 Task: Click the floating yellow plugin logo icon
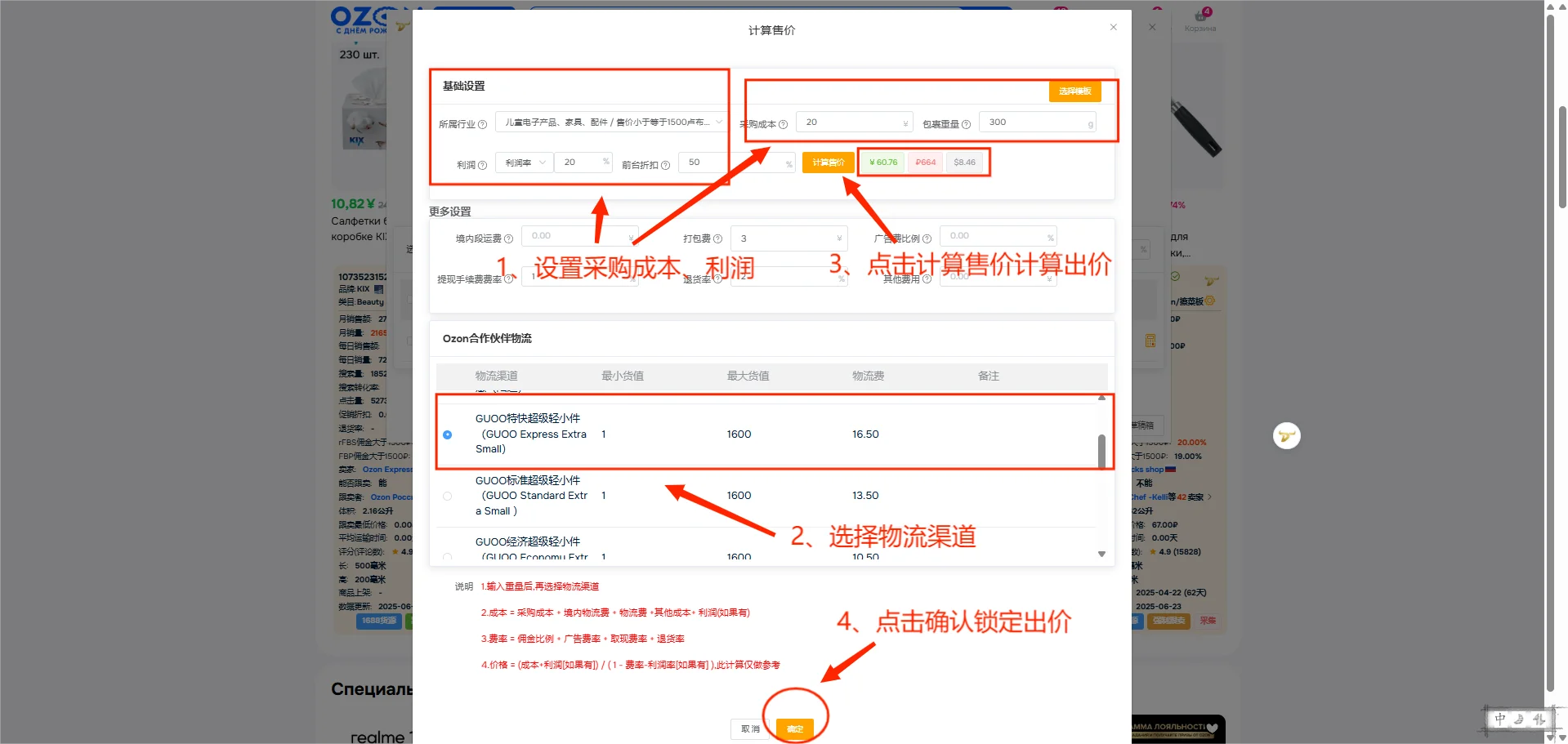pyautogui.click(x=1287, y=435)
